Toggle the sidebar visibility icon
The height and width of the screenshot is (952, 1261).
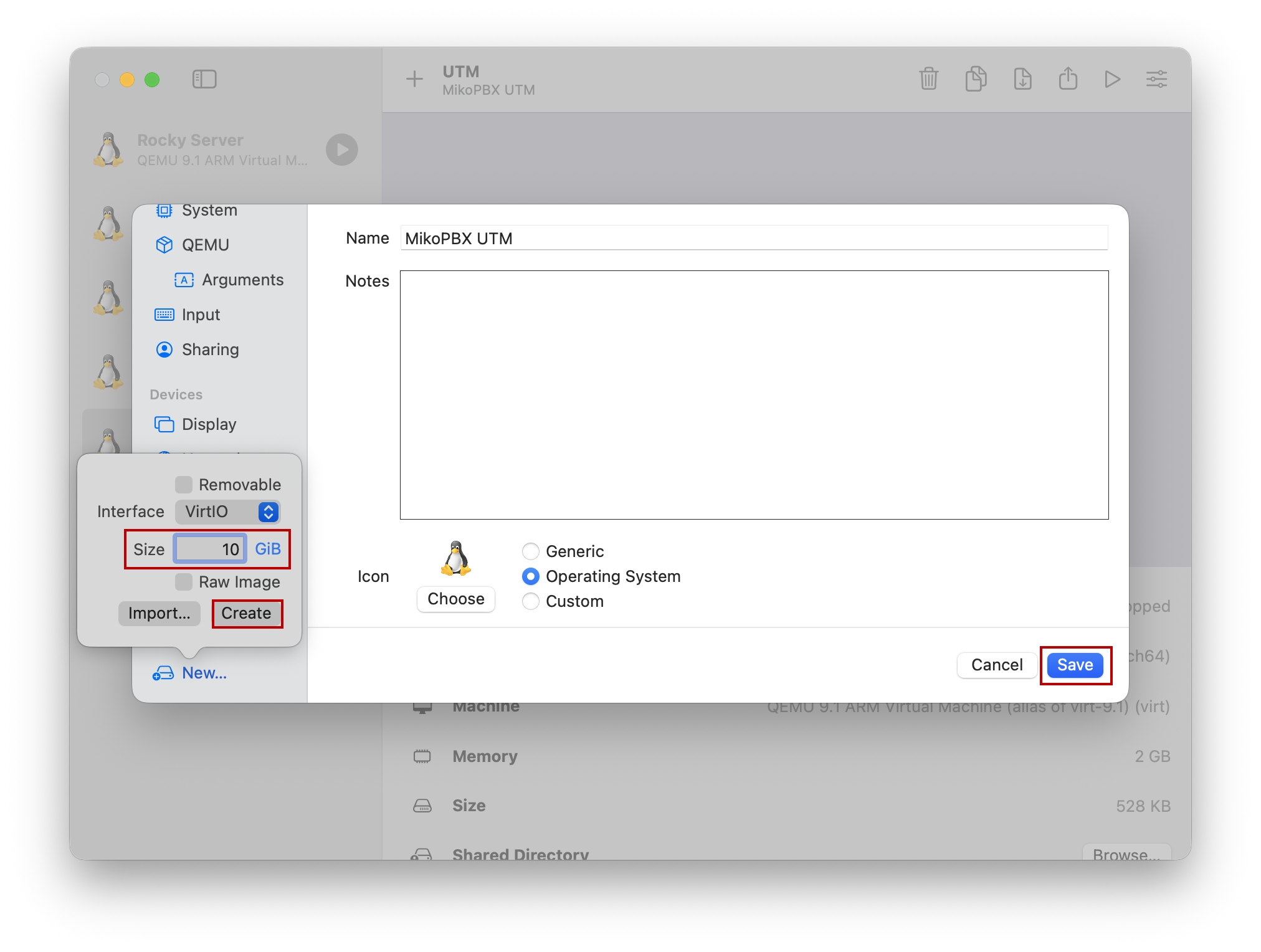click(204, 79)
